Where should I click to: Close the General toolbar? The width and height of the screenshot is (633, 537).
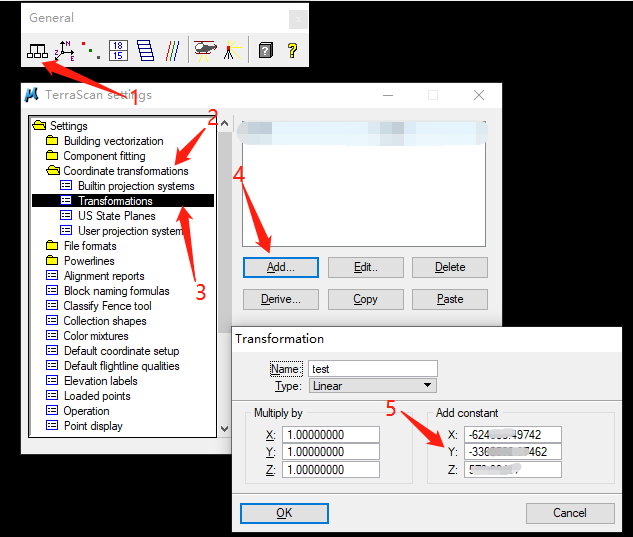click(298, 19)
